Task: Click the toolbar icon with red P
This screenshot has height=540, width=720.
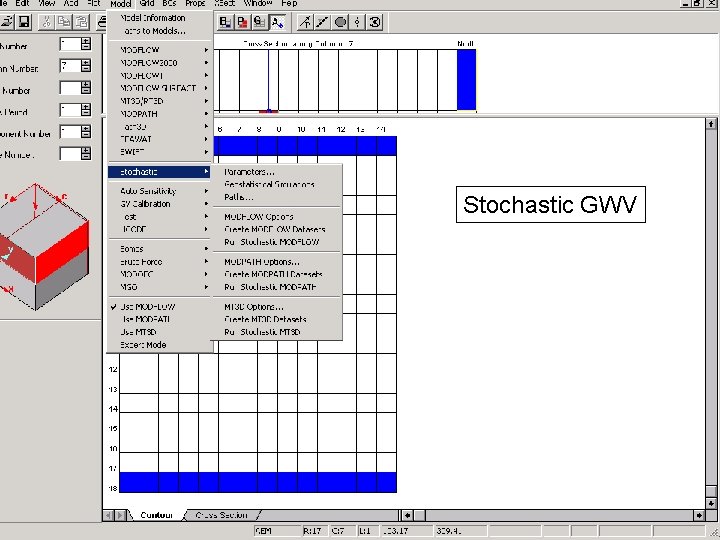Action: (242, 22)
